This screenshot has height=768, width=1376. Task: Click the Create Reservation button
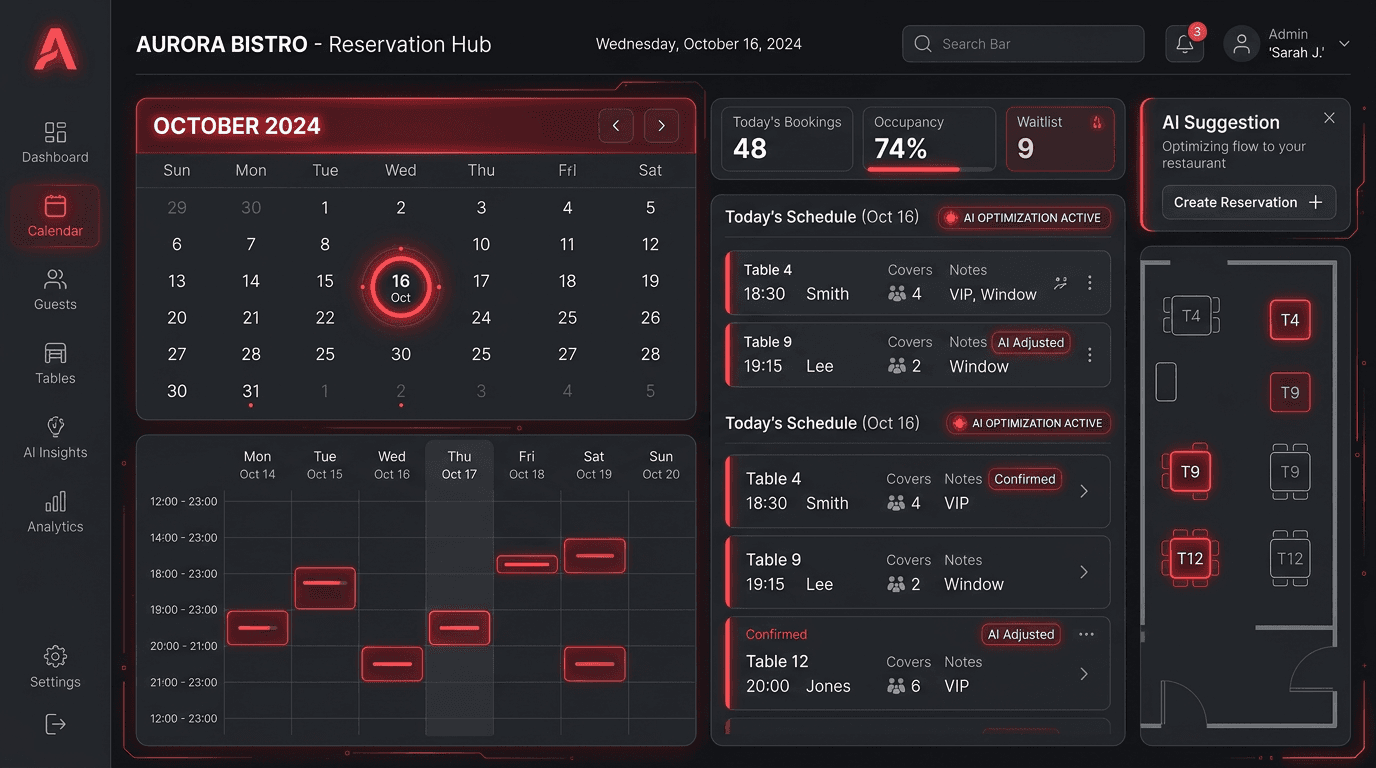pyautogui.click(x=1248, y=202)
